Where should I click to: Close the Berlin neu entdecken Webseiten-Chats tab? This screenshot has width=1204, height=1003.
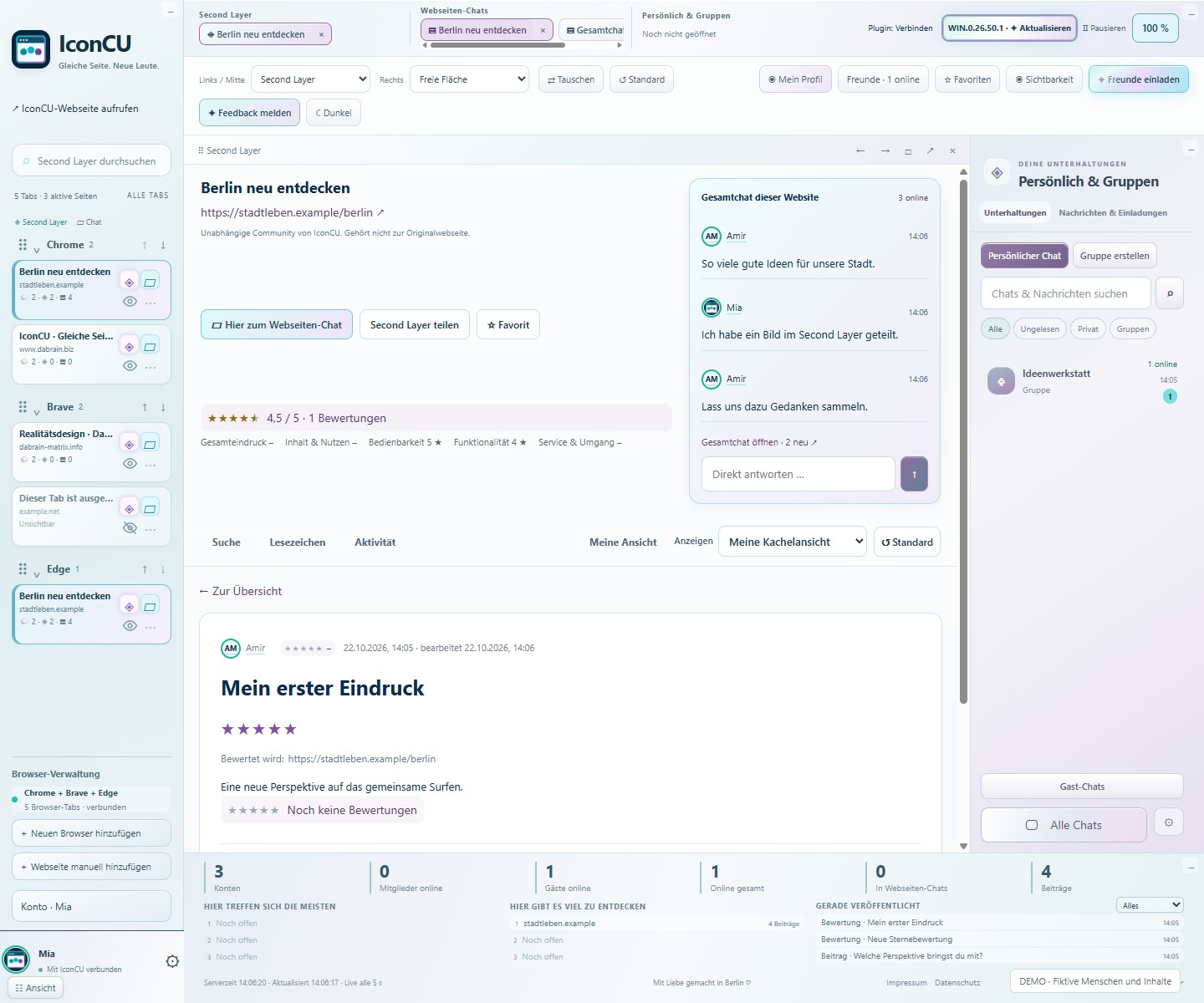point(543,30)
